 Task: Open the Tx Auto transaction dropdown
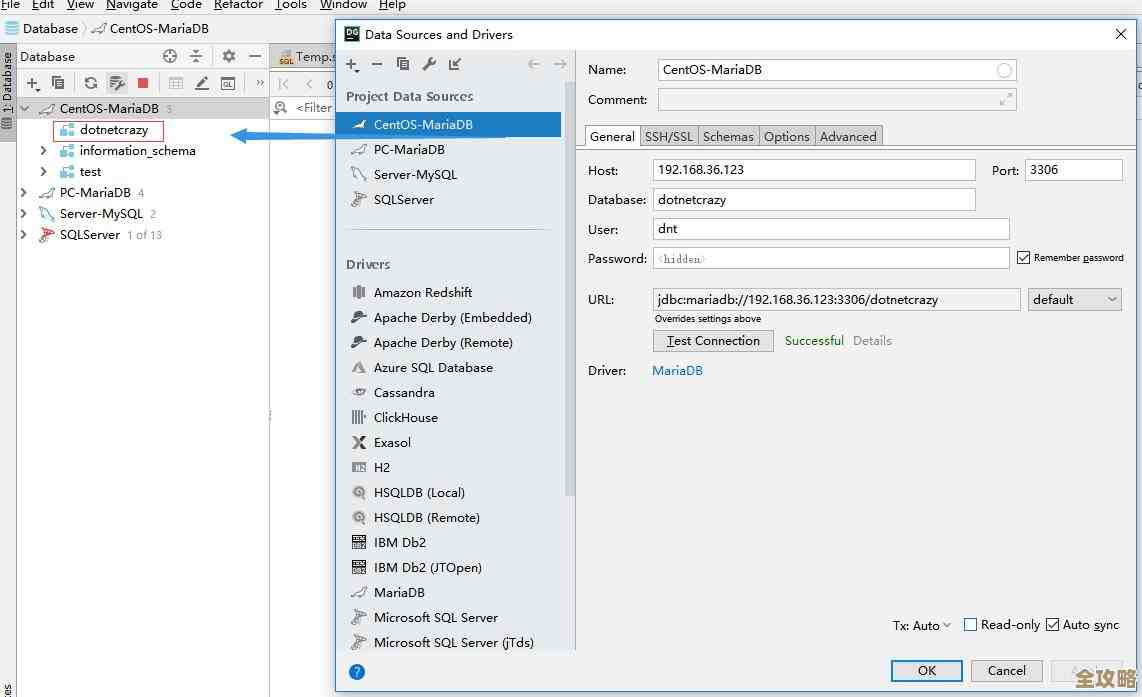click(921, 624)
